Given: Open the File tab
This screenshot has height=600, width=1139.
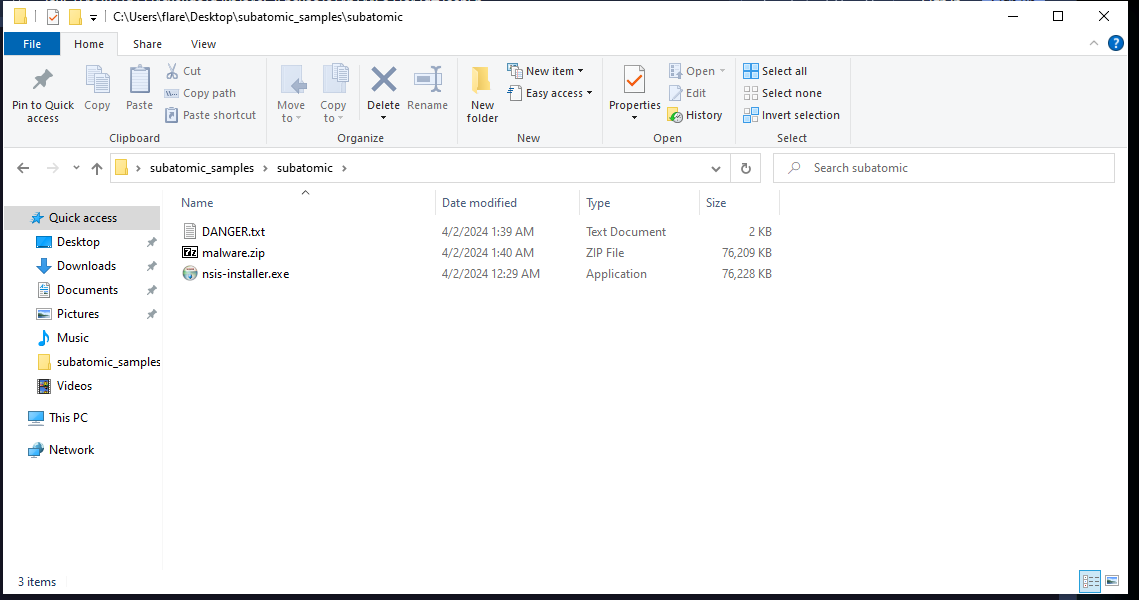Looking at the screenshot, I should pyautogui.click(x=32, y=44).
